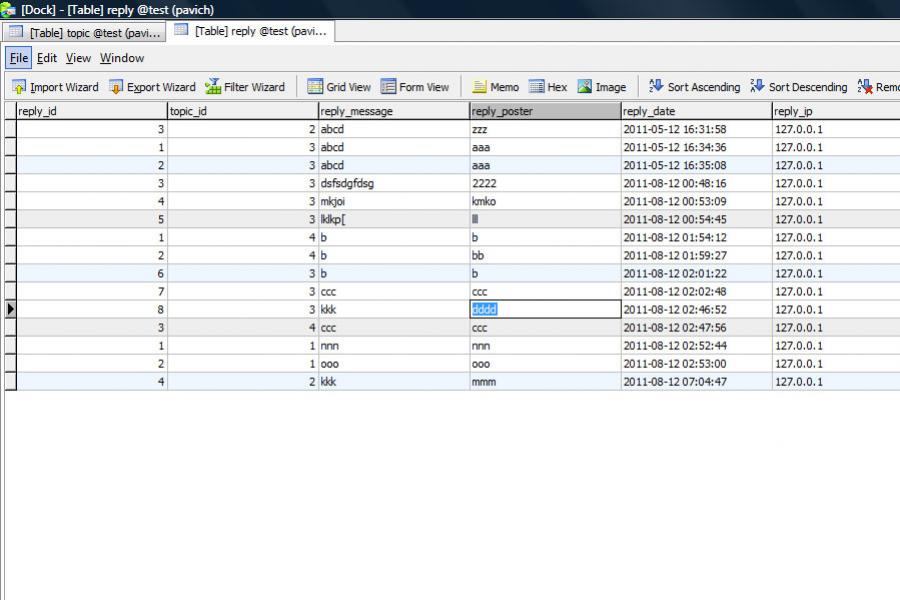Show the Hex viewer

(x=548, y=87)
